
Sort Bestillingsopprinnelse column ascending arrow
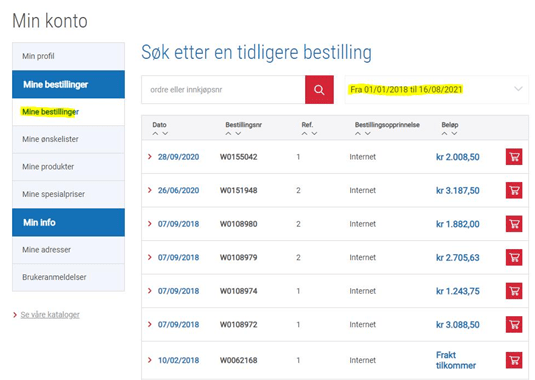(x=358, y=133)
